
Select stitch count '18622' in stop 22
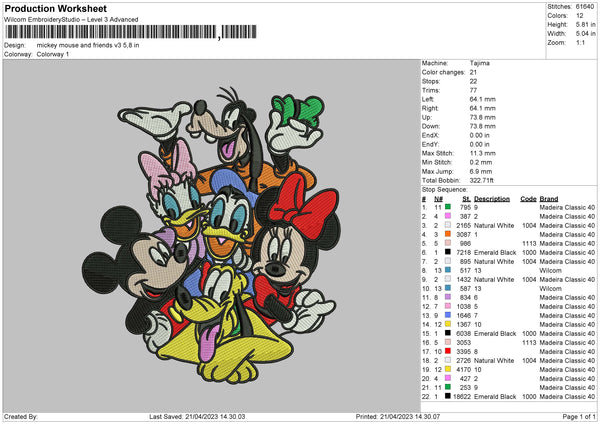(462, 397)
